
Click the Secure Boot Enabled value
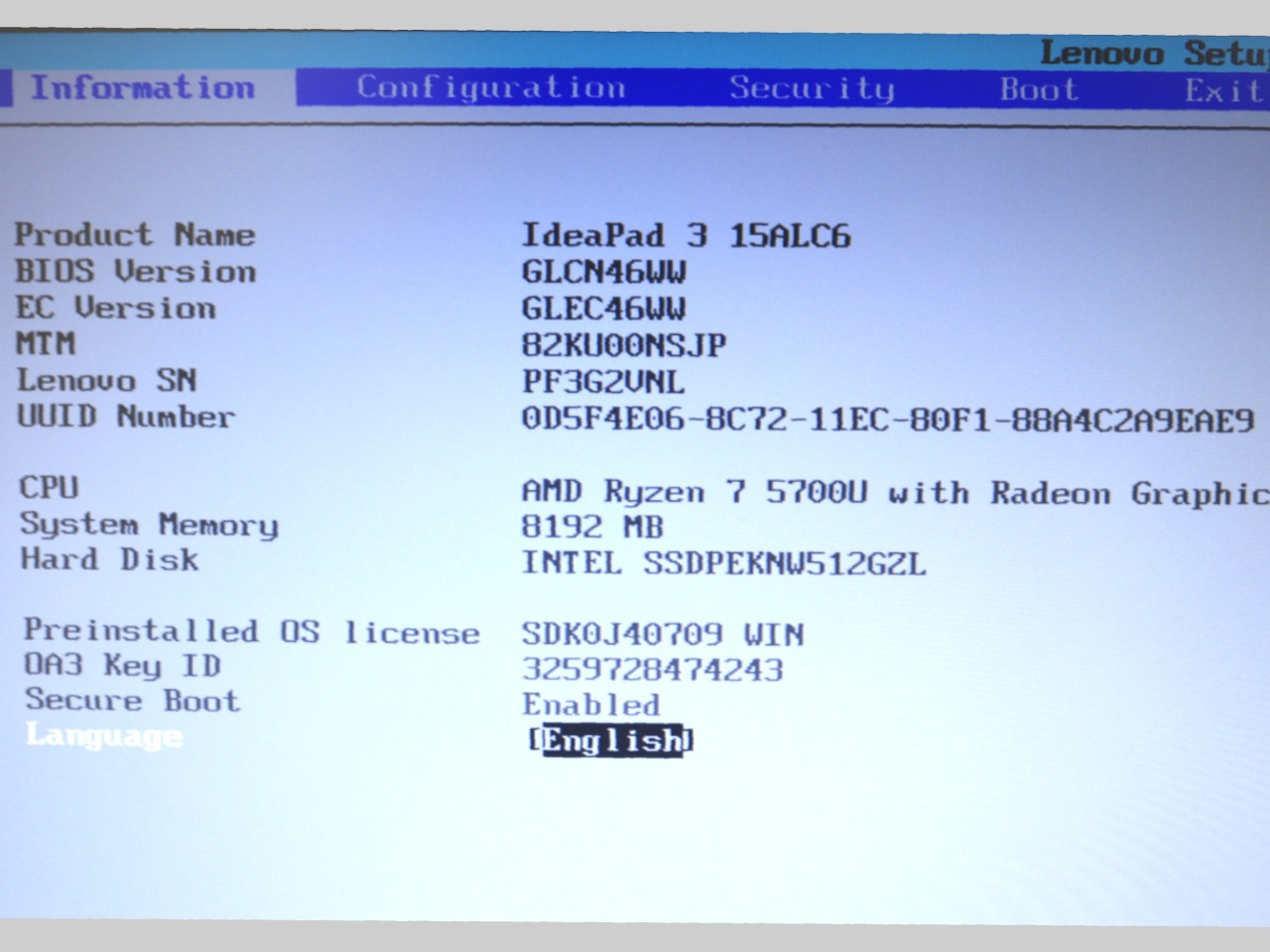pos(590,704)
